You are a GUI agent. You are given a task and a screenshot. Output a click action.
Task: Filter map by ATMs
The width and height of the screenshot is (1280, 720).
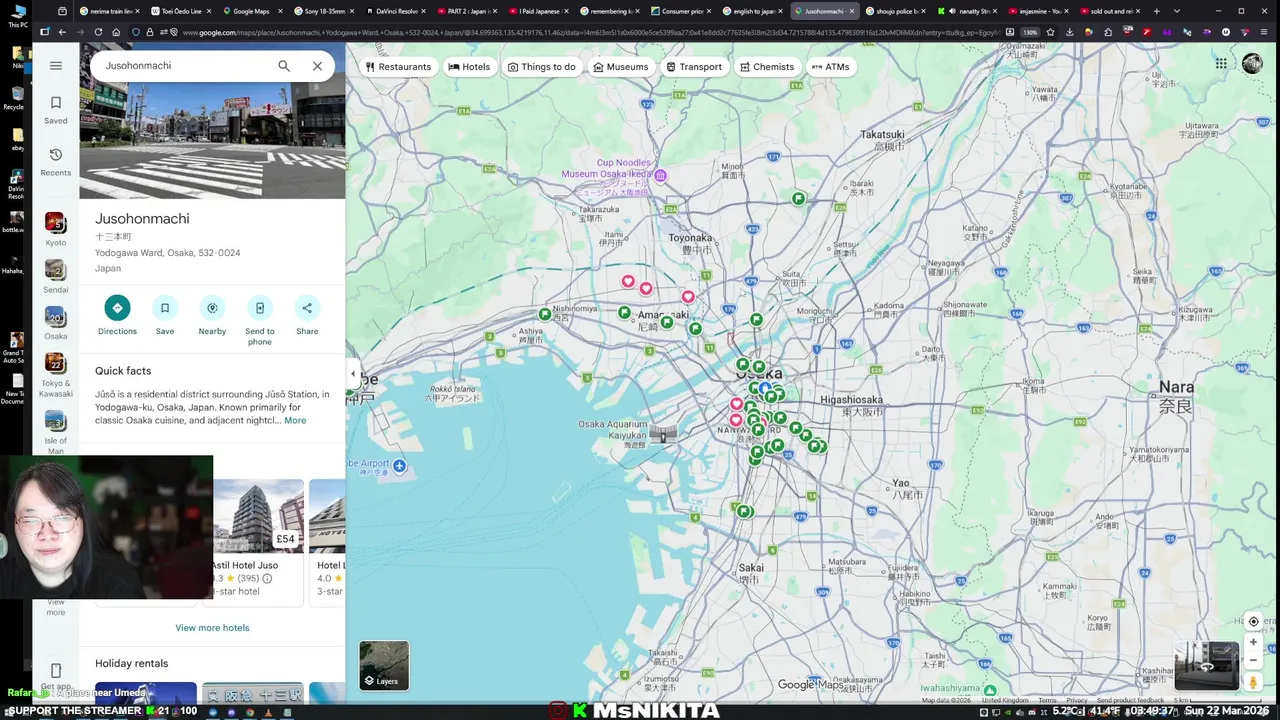click(830, 67)
